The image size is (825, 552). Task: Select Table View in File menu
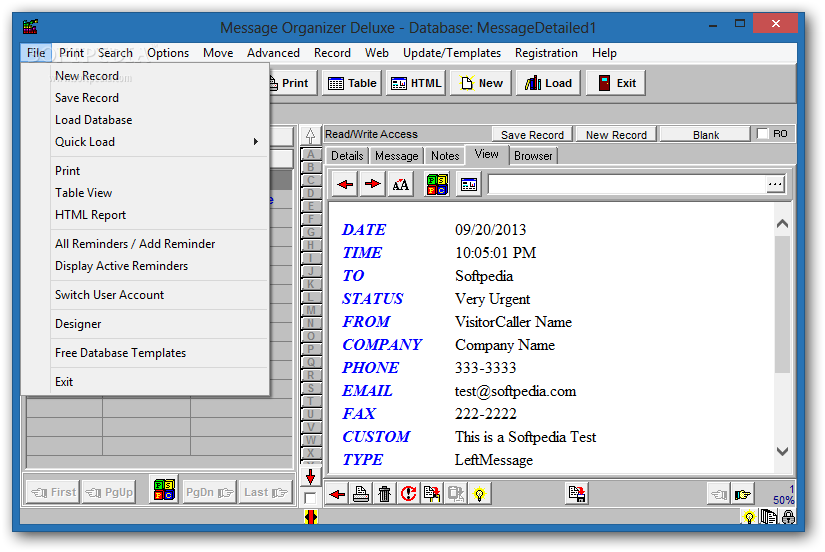[x=159, y=193]
